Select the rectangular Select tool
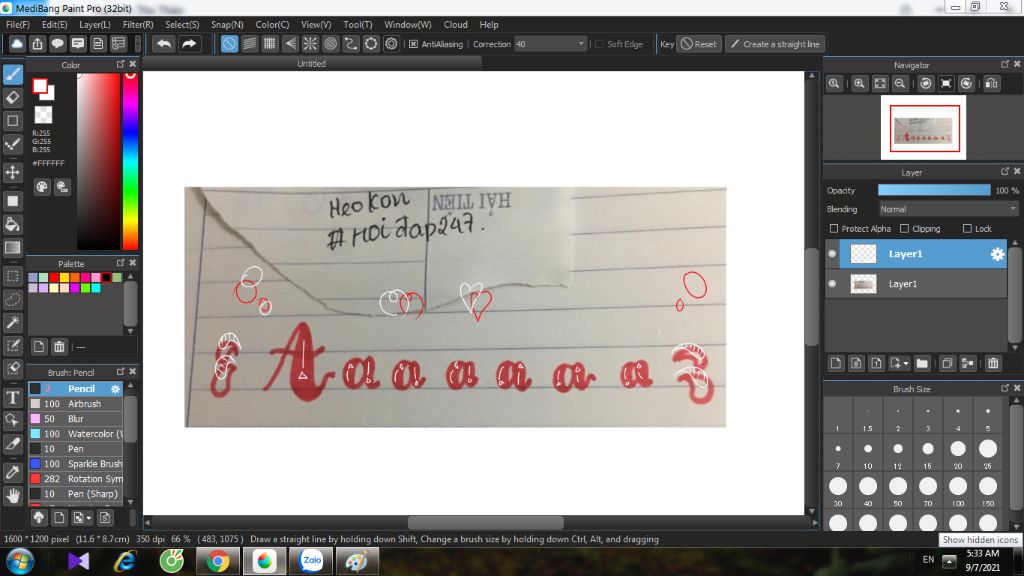The width and height of the screenshot is (1024, 576). tap(12, 276)
